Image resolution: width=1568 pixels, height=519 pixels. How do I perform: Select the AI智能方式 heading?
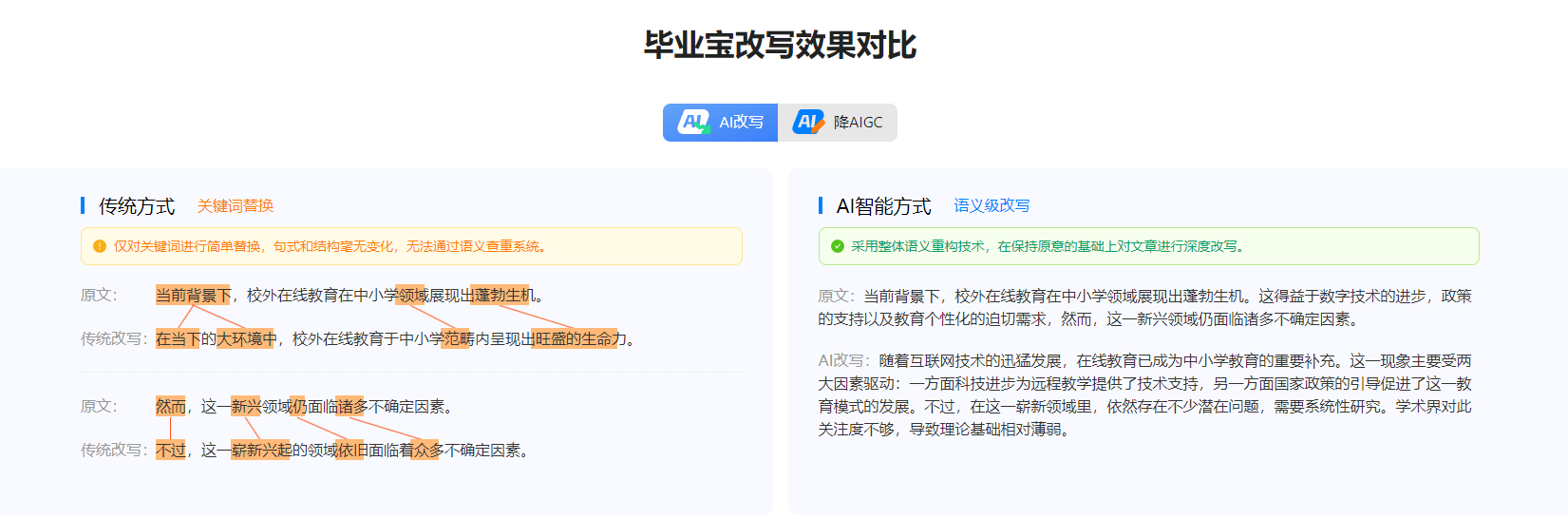(x=883, y=206)
